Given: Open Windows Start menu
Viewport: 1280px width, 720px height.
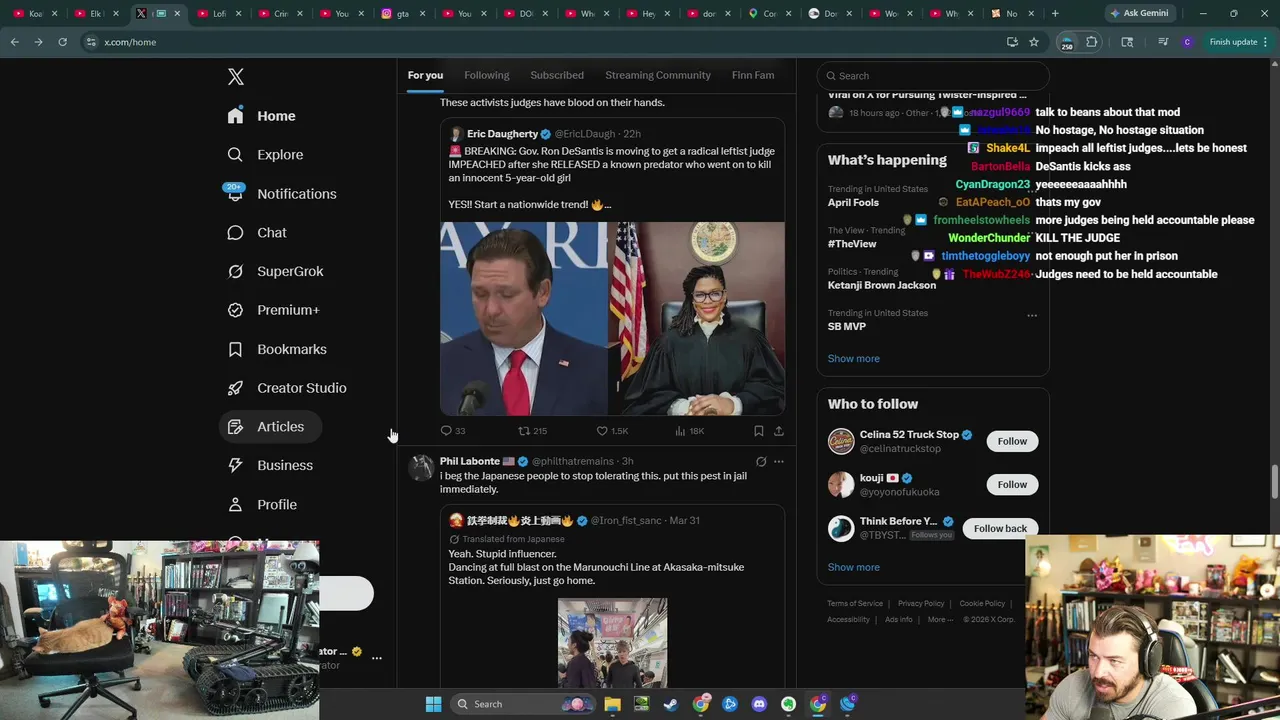Looking at the screenshot, I should tap(433, 704).
